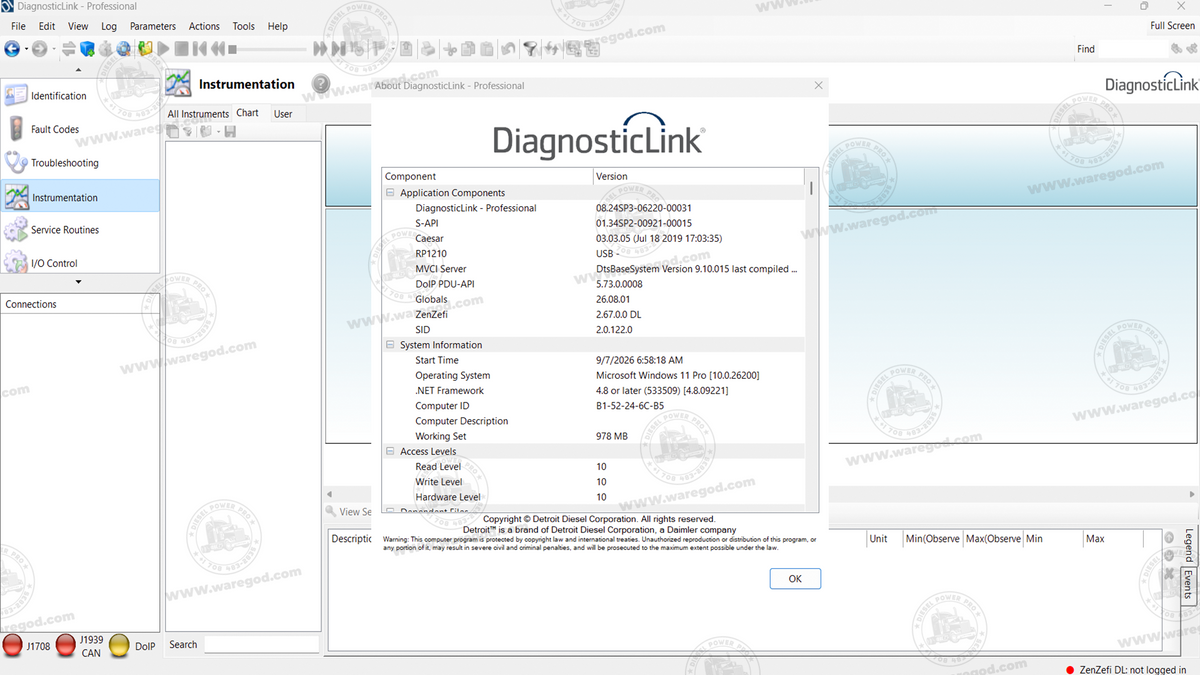
Task: Click the skip-to-start playback button
Action: 199,48
